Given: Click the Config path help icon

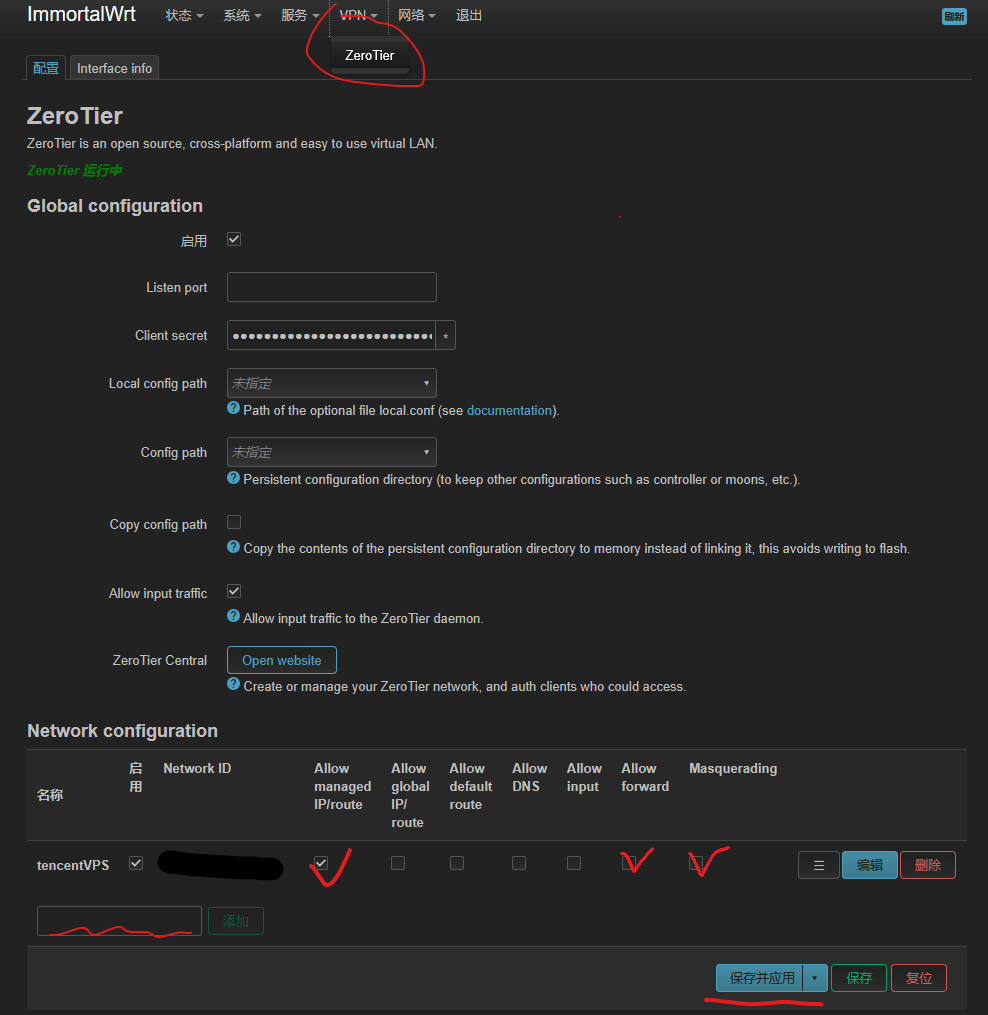Looking at the screenshot, I should click(x=234, y=478).
